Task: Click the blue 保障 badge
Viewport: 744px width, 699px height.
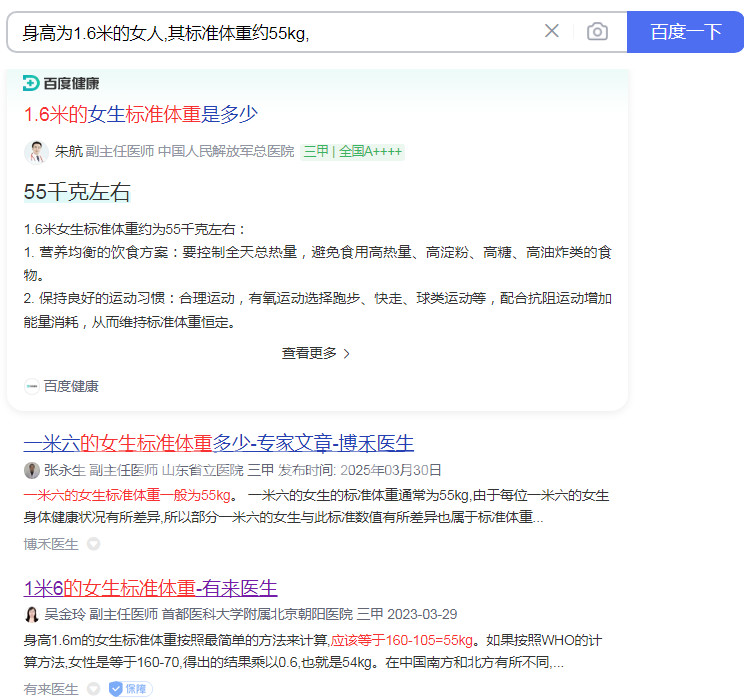Action: pos(130,688)
